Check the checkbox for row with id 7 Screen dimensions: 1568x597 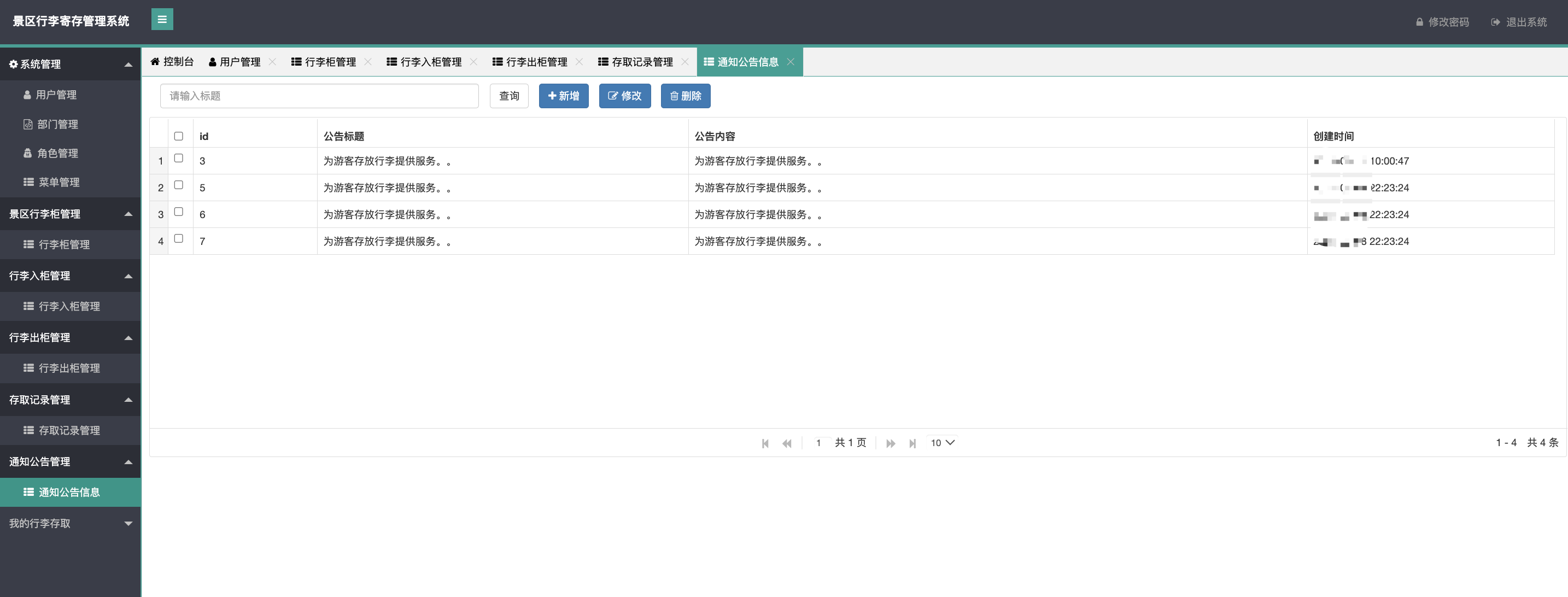[178, 238]
